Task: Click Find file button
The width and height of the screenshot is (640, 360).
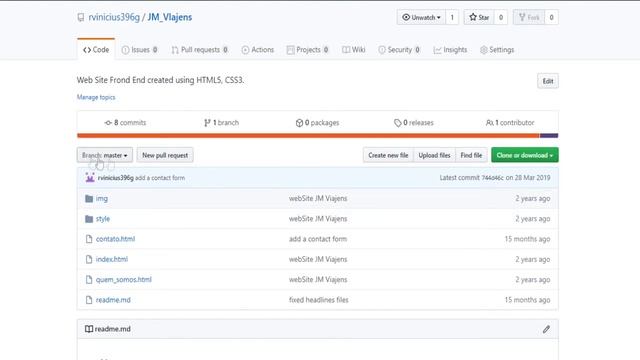Action: coord(471,155)
